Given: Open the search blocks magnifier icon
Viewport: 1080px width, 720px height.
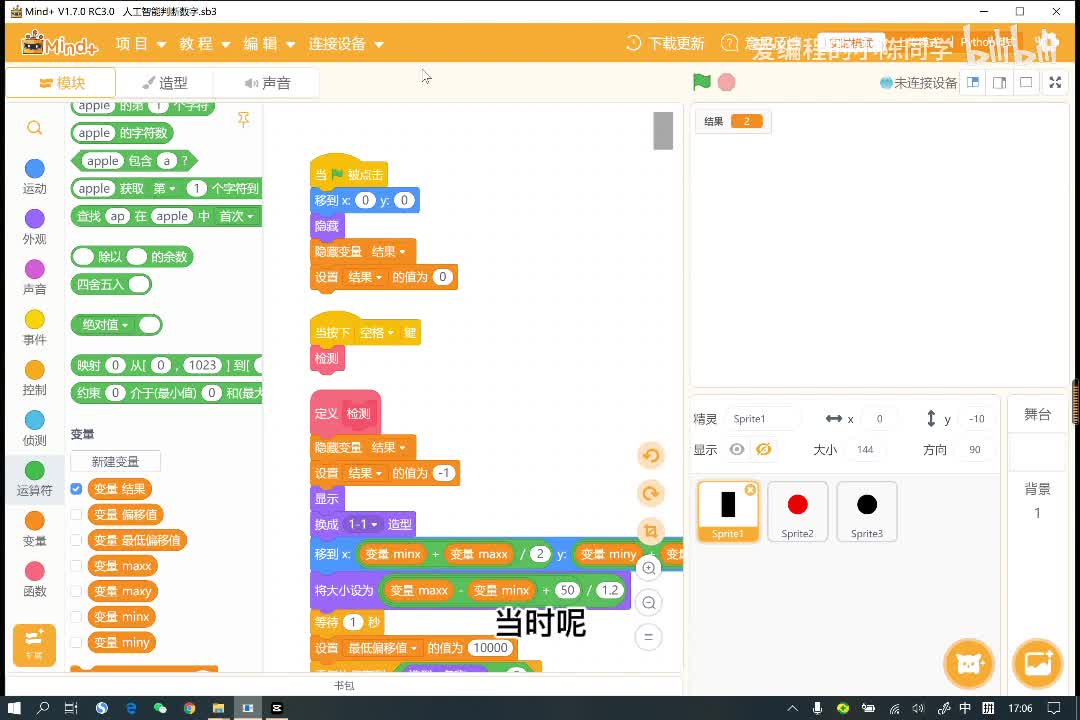Looking at the screenshot, I should pos(34,128).
